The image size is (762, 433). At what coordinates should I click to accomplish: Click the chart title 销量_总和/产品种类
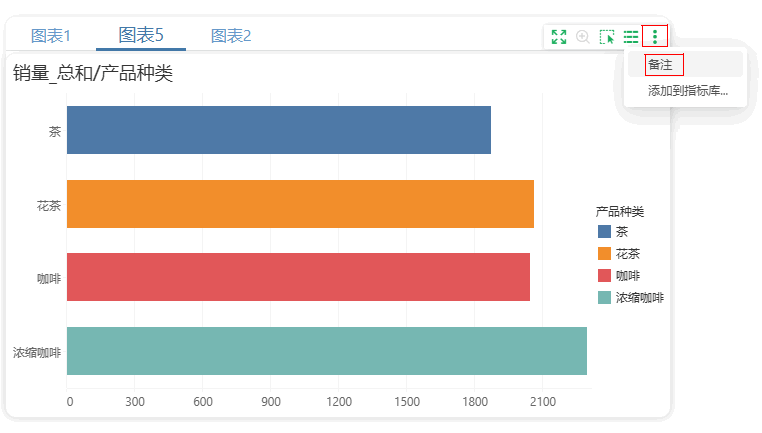pyautogui.click(x=93, y=73)
